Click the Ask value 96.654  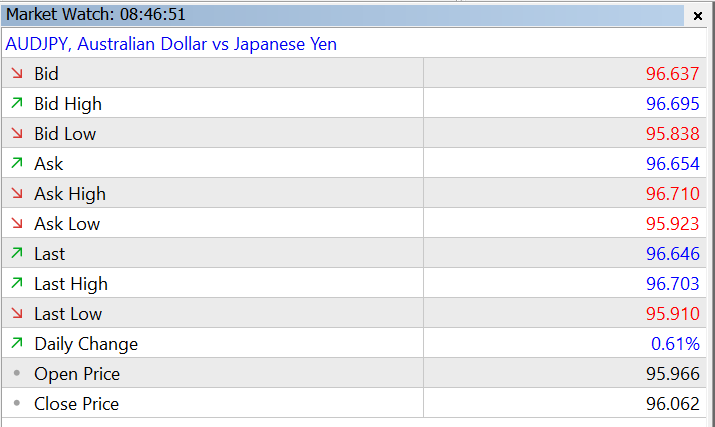[x=672, y=164]
